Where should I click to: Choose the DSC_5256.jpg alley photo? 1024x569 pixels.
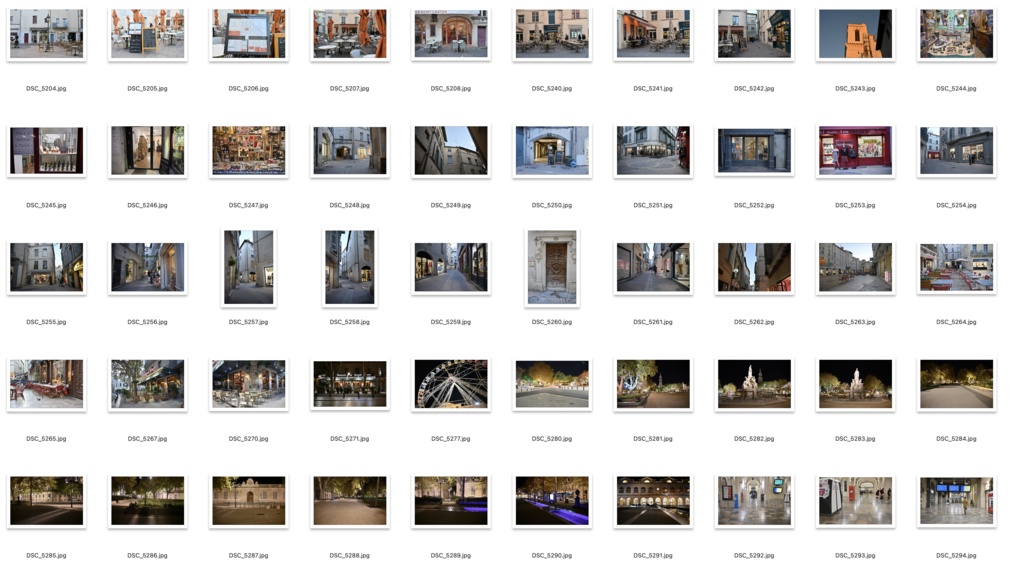(148, 267)
